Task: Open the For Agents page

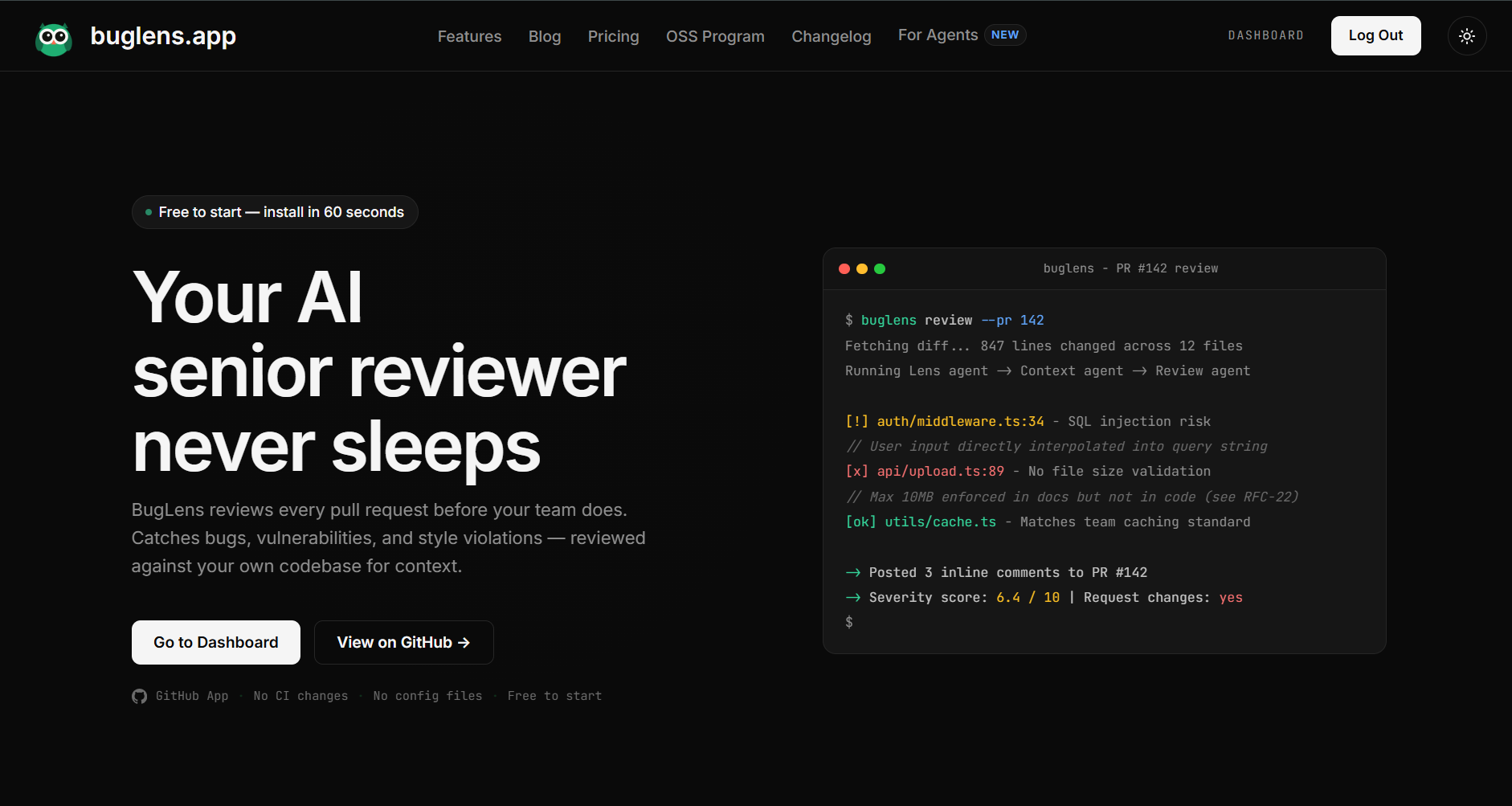Action: [938, 35]
